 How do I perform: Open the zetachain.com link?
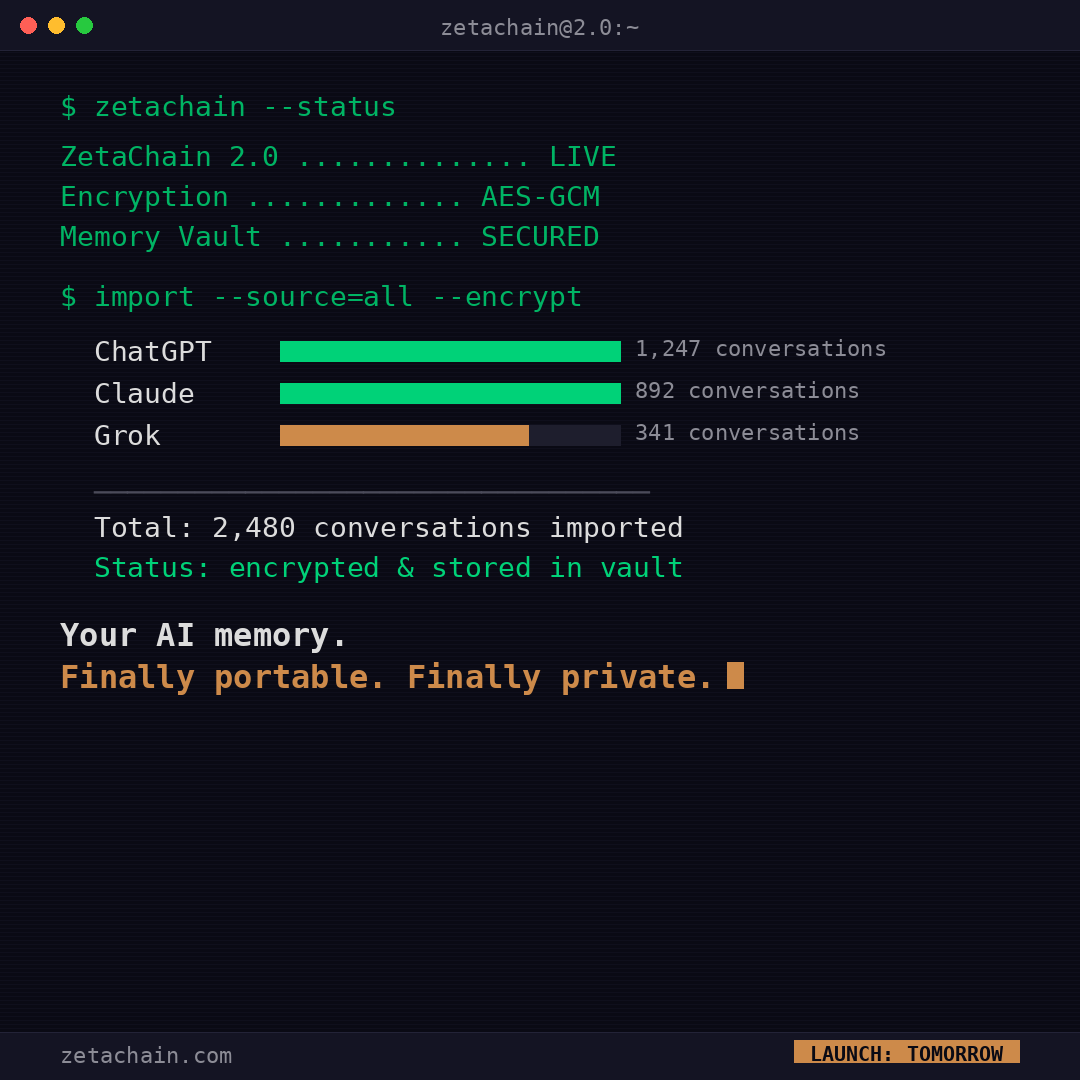pyautogui.click(x=146, y=1056)
